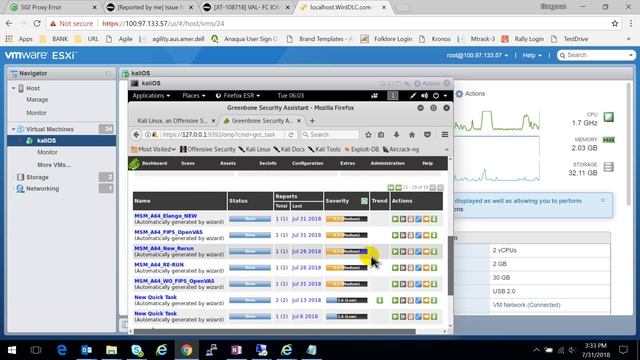The height and width of the screenshot is (360, 640).
Task: Go to previous page of task list
Action: [398, 187]
